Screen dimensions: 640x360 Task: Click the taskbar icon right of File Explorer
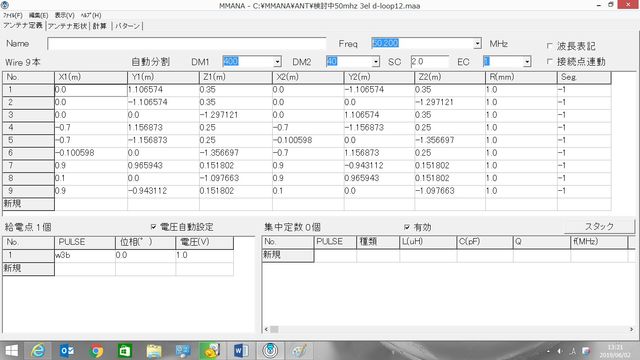coord(183,351)
